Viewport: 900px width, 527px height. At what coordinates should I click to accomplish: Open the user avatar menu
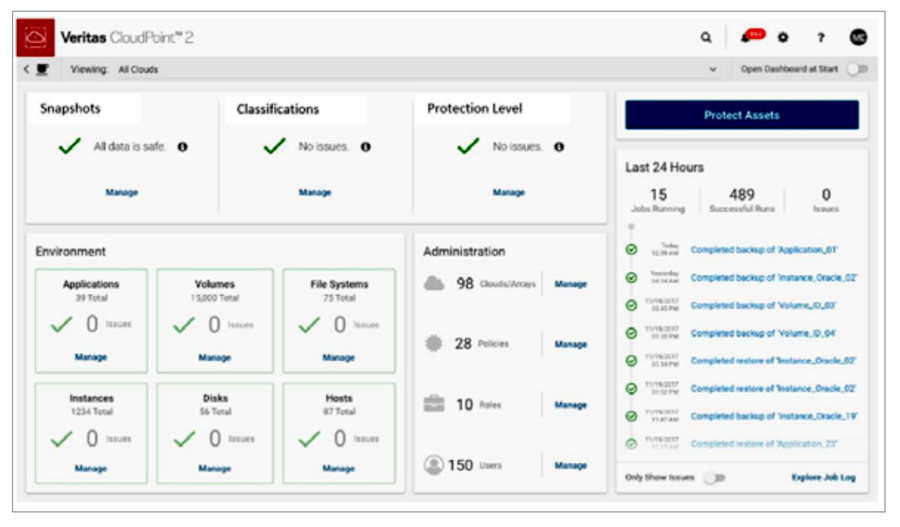[x=858, y=37]
